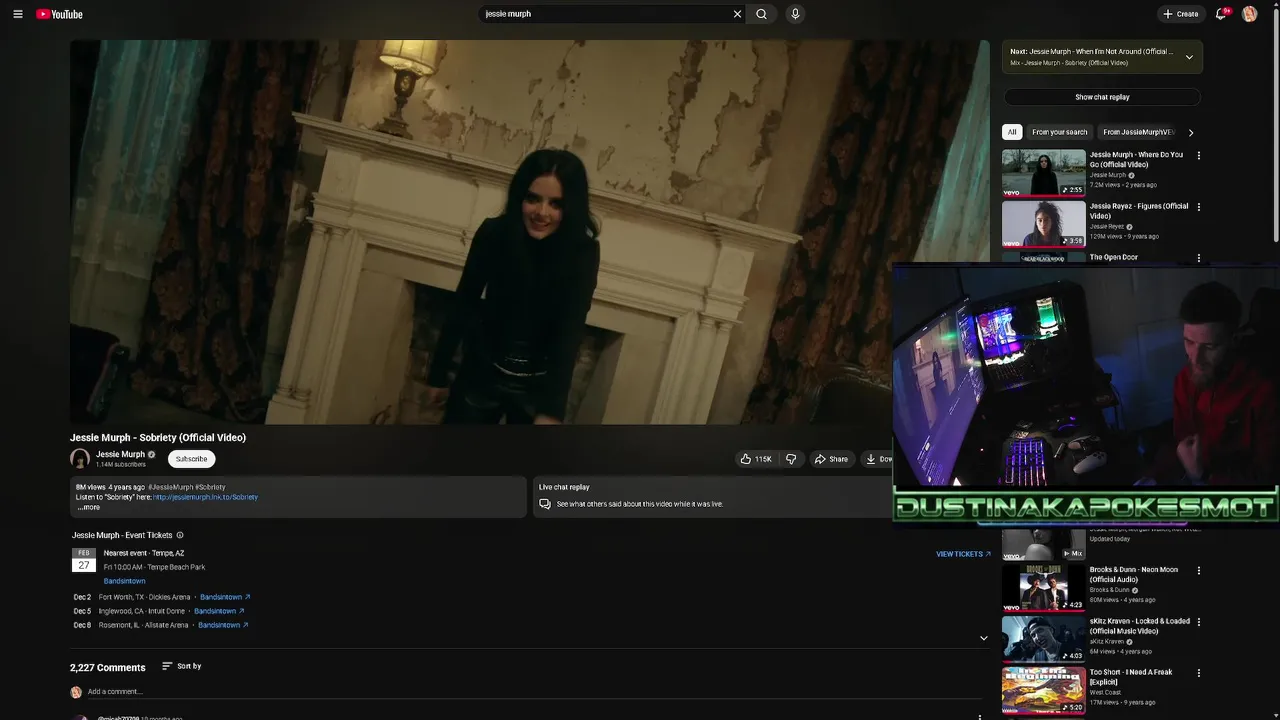The image size is (1280, 720).
Task: Select the From JessieMurphVEVO chip
Action: click(1138, 132)
